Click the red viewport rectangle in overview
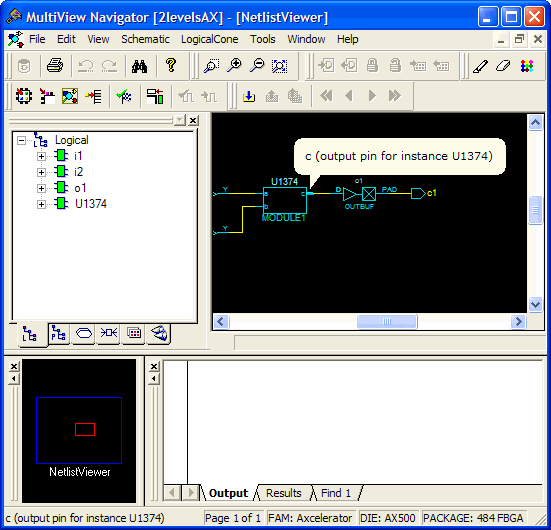 click(x=85, y=429)
